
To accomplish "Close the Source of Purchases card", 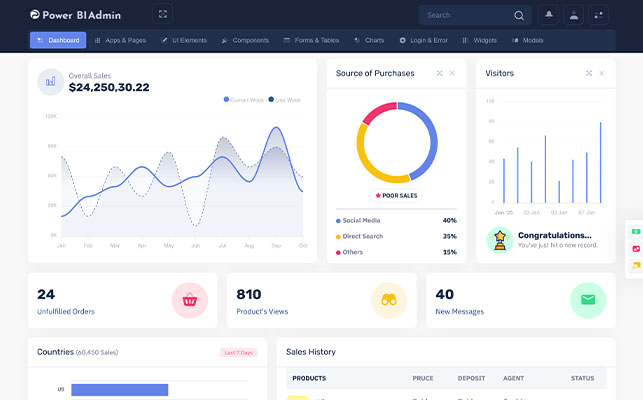I will pyautogui.click(x=452, y=73).
